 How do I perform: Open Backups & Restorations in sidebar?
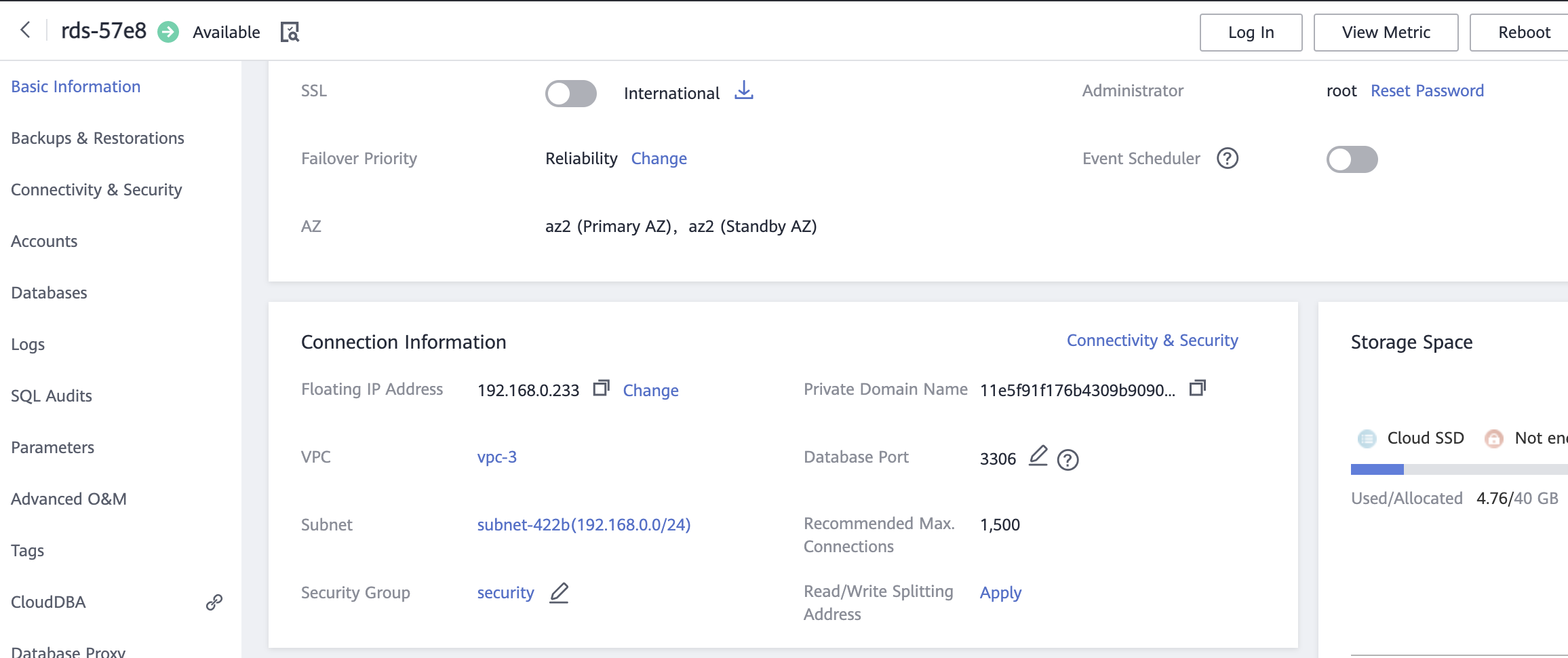(x=98, y=138)
